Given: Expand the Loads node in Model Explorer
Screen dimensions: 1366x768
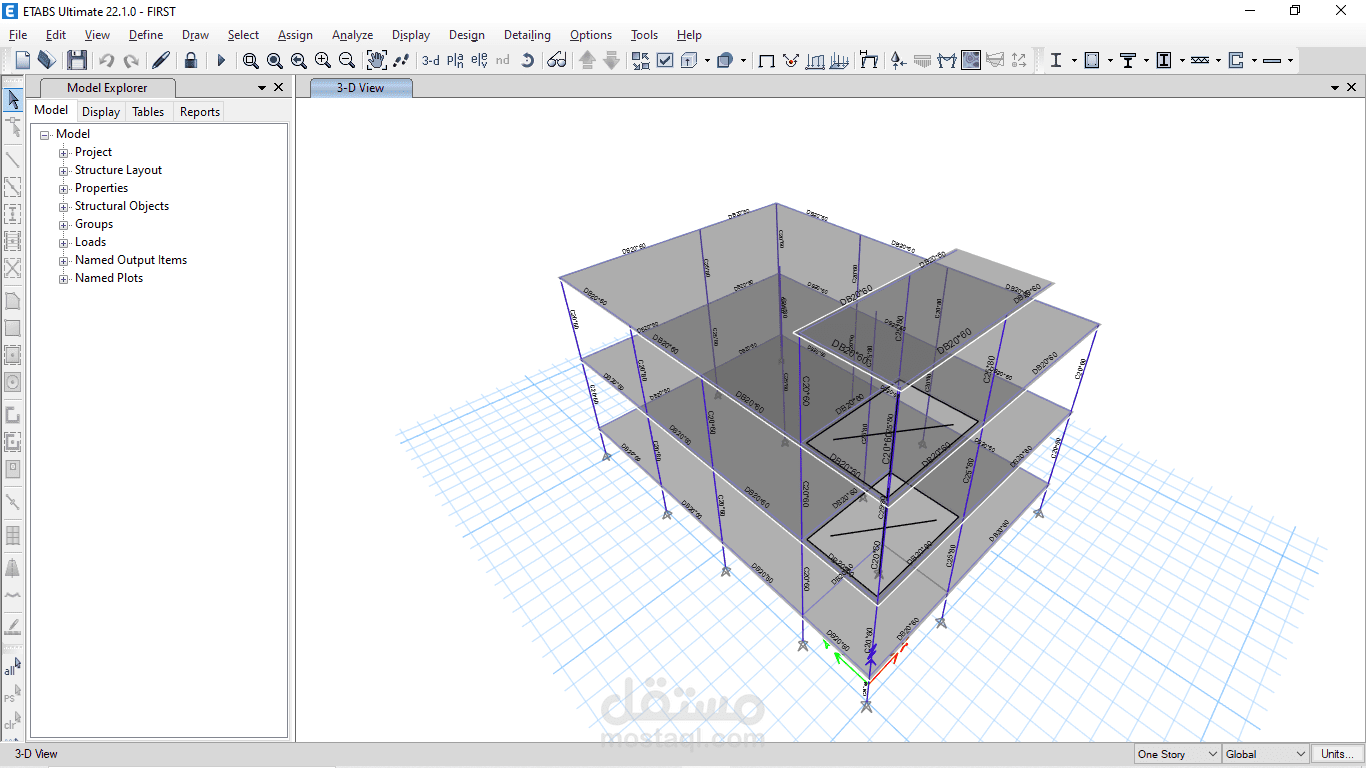Looking at the screenshot, I should (63, 242).
